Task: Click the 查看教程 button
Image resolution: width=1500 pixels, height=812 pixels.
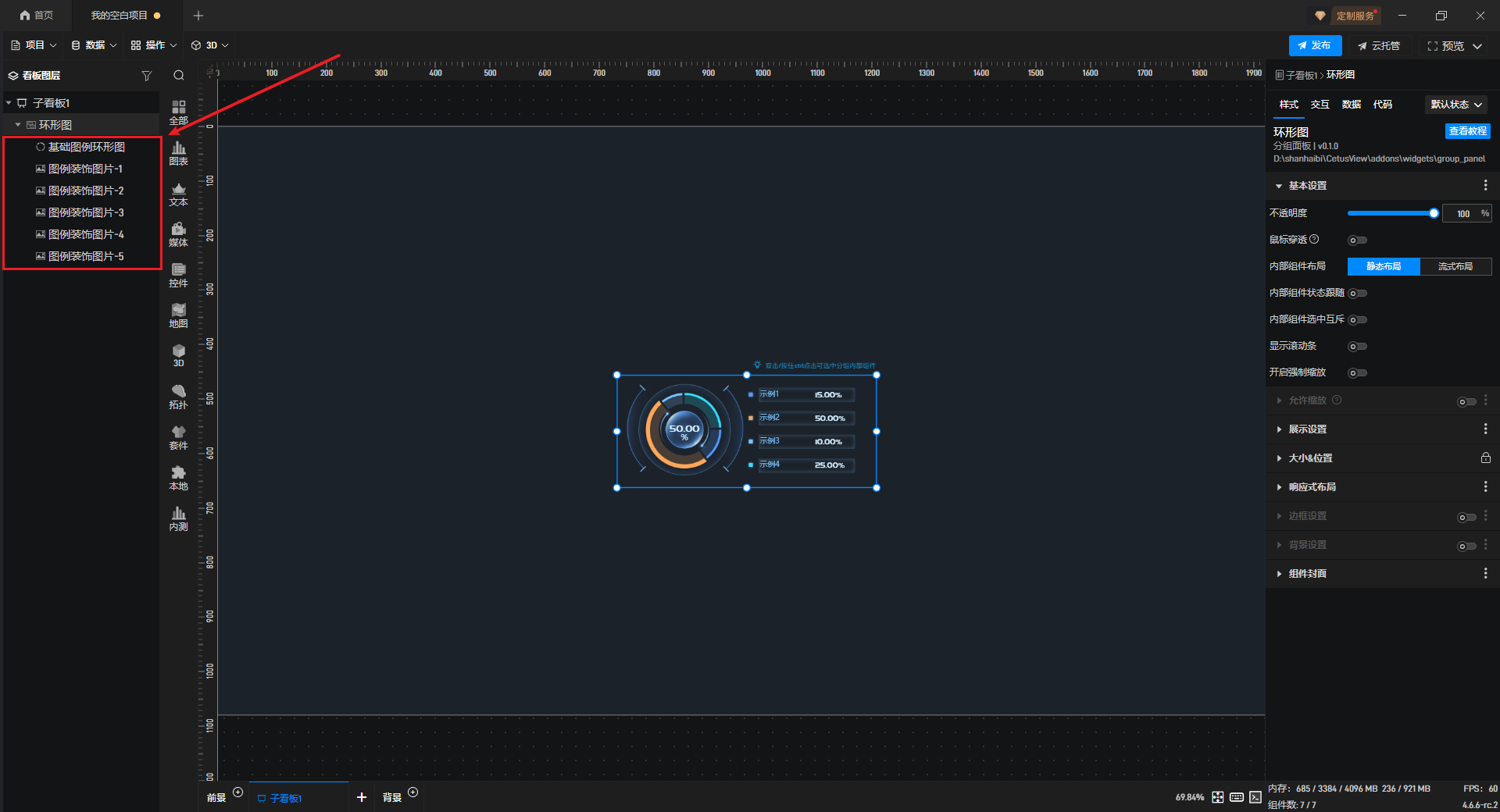Action: tap(1468, 131)
